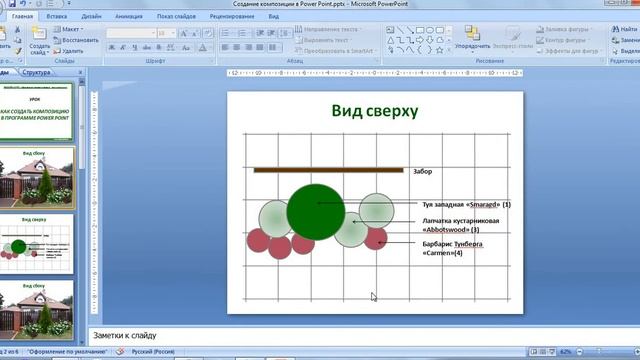
Task: Click the zoom out minus button
Action: [x=580, y=351]
